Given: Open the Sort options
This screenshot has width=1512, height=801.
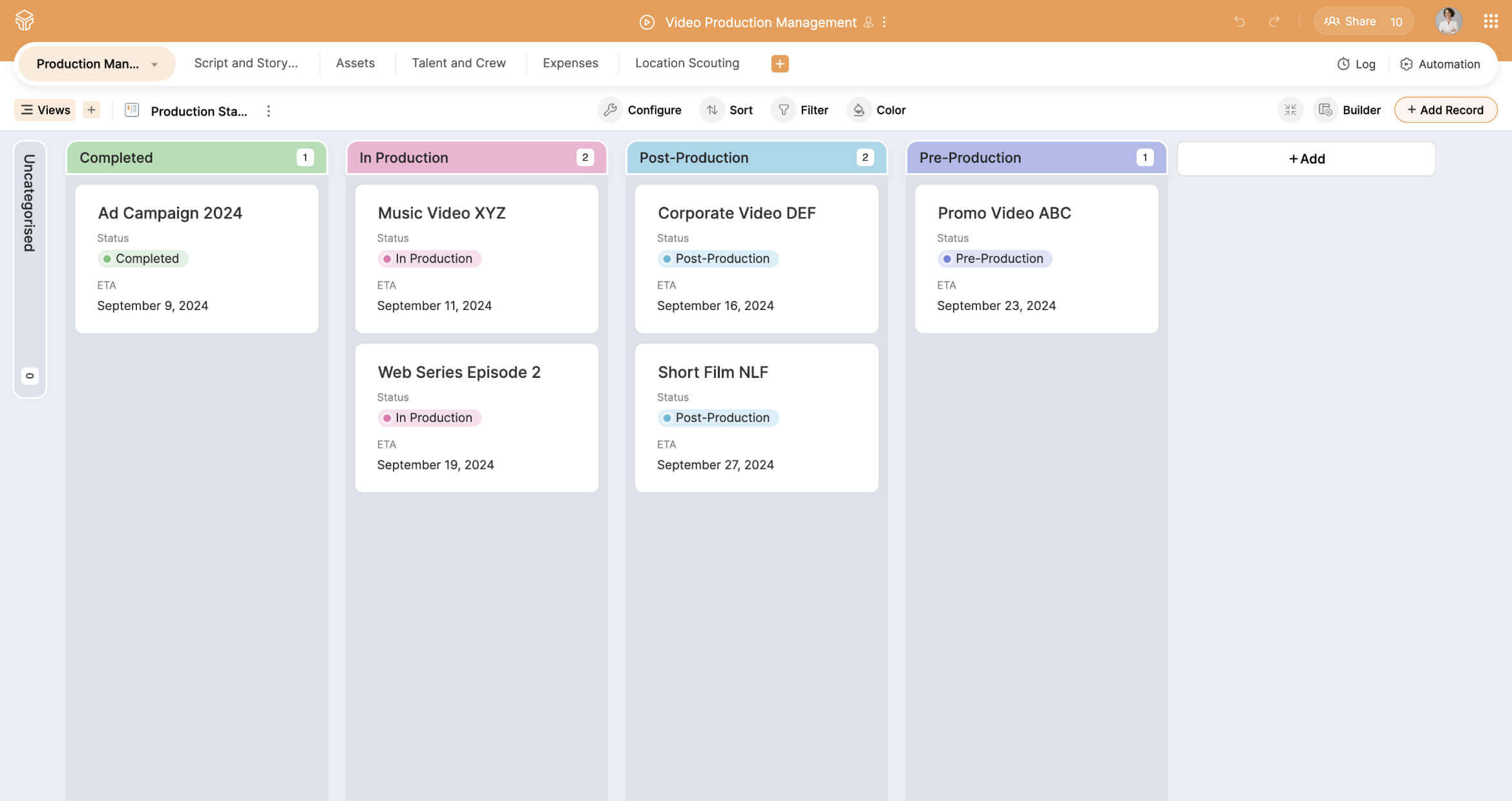Looking at the screenshot, I should 727,110.
